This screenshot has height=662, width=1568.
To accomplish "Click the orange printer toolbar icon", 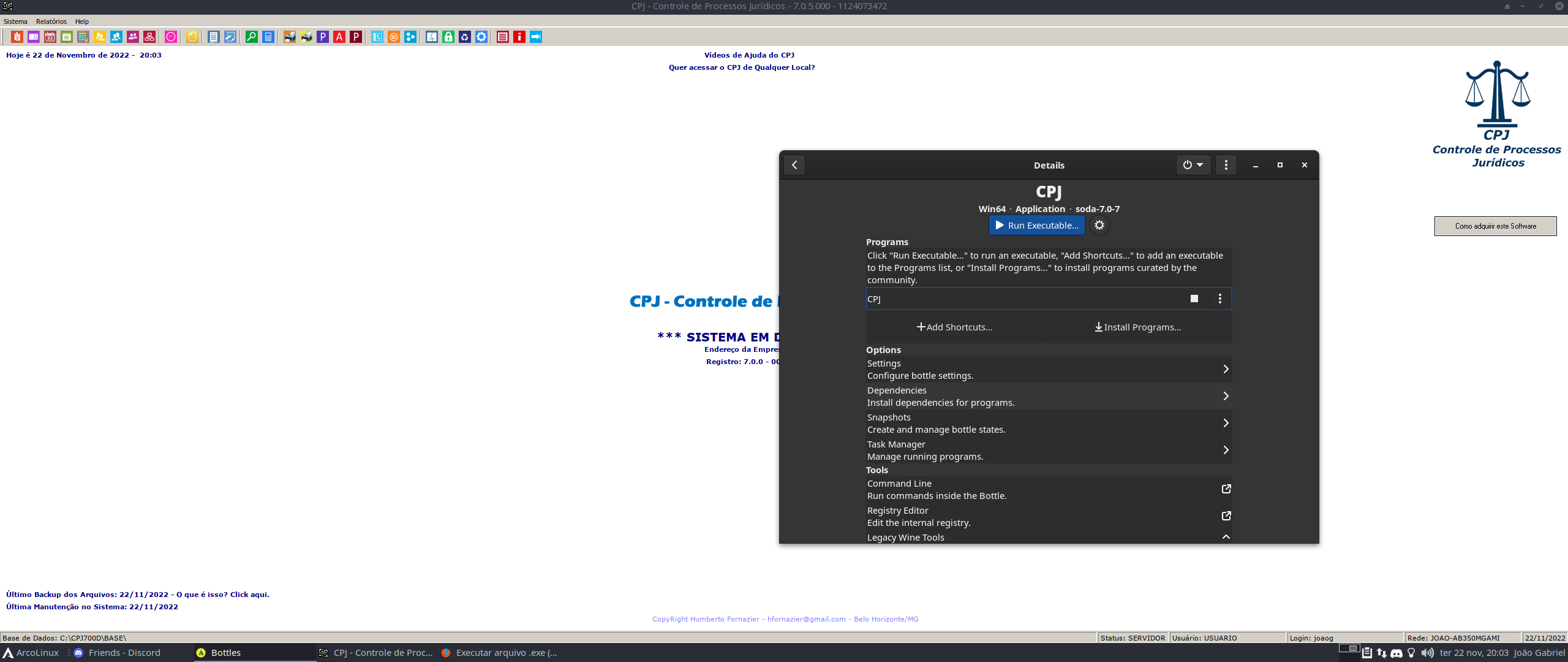I will click(290, 37).
